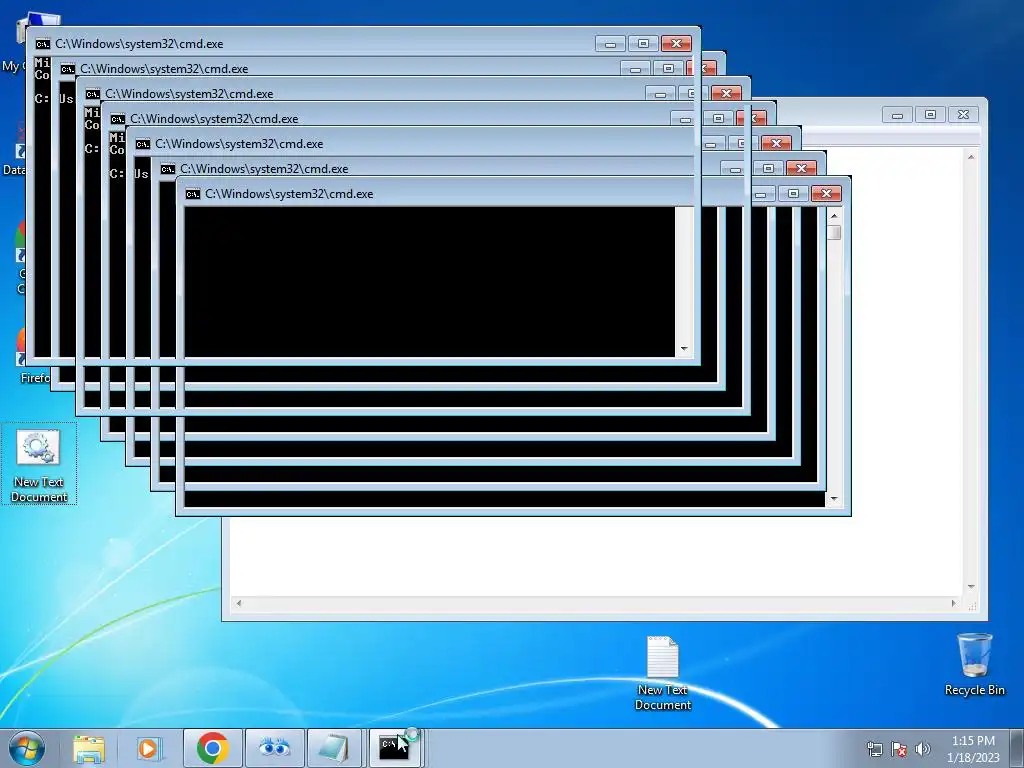
Task: Launch Windows Media Player from taskbar
Action: tap(150, 748)
